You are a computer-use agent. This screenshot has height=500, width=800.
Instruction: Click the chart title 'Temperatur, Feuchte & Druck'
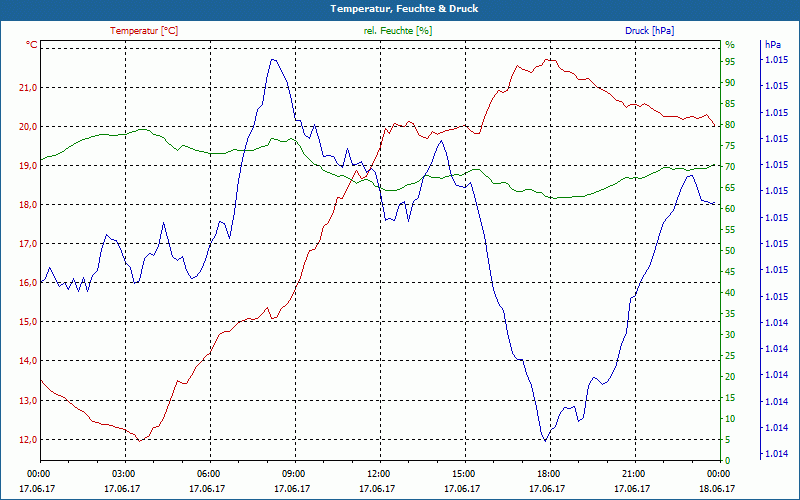point(404,9)
